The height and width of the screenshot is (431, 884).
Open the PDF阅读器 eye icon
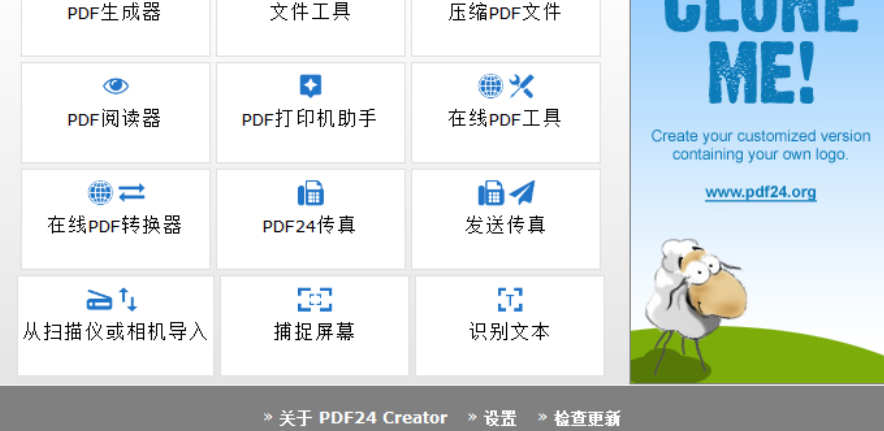(x=116, y=86)
